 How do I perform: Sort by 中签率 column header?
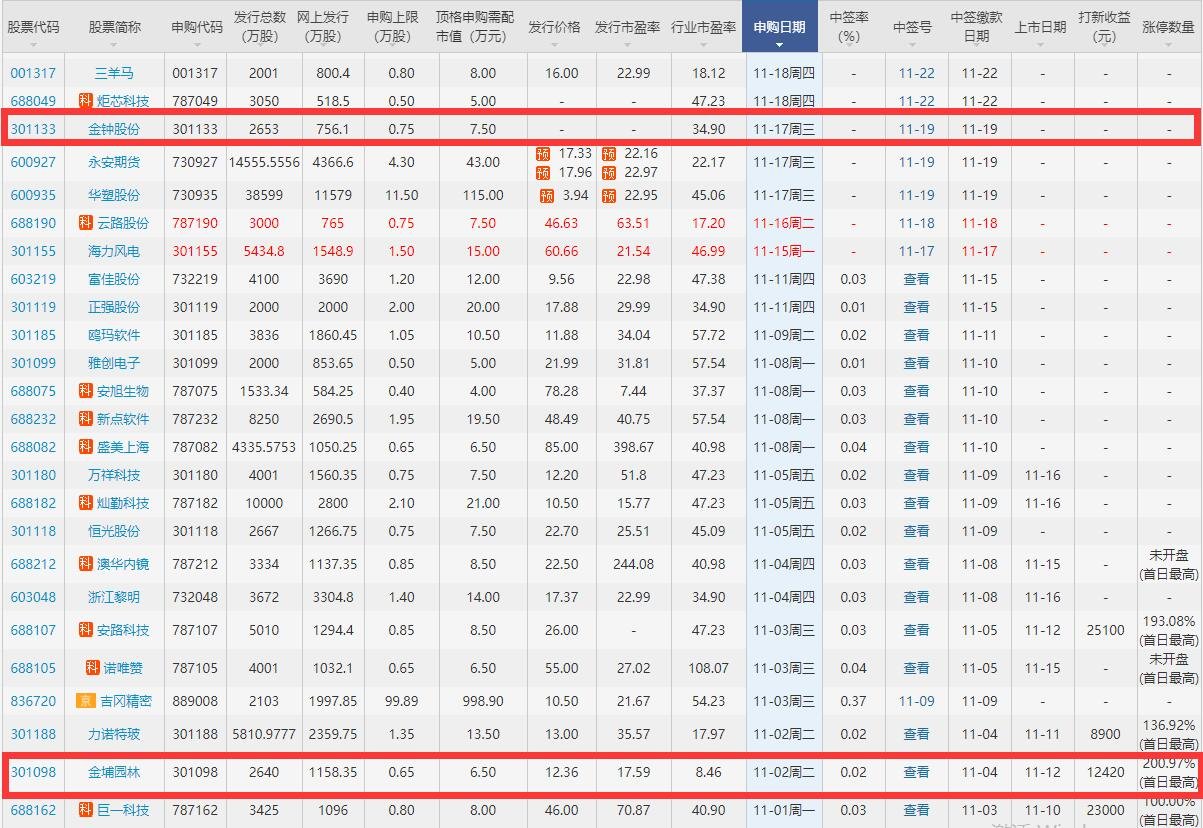(849, 27)
